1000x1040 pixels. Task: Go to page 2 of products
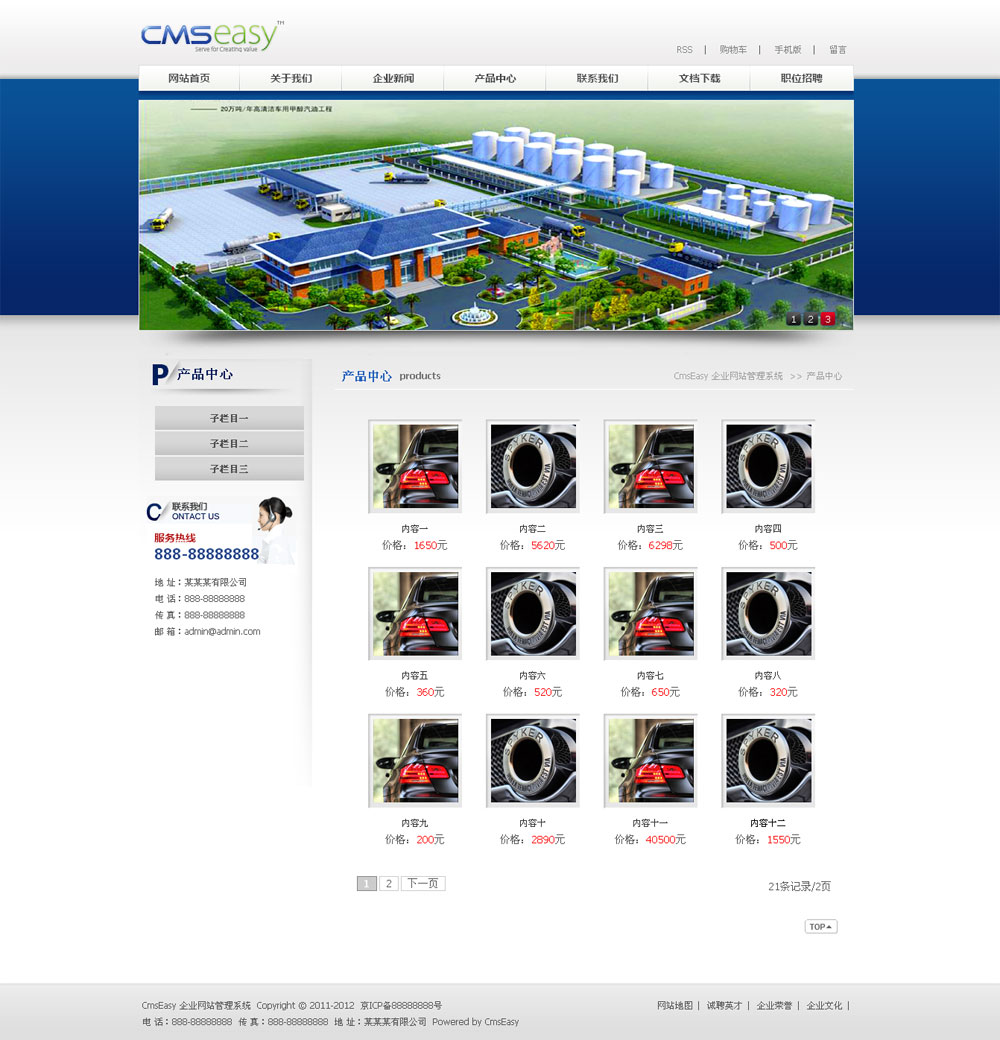tap(389, 884)
